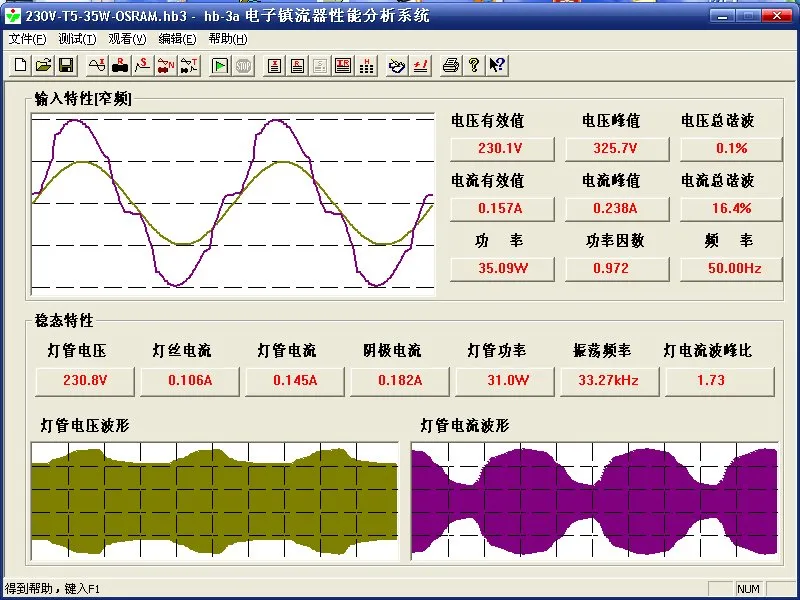
Task: Open the 帮助(H) menu
Action: 228,39
